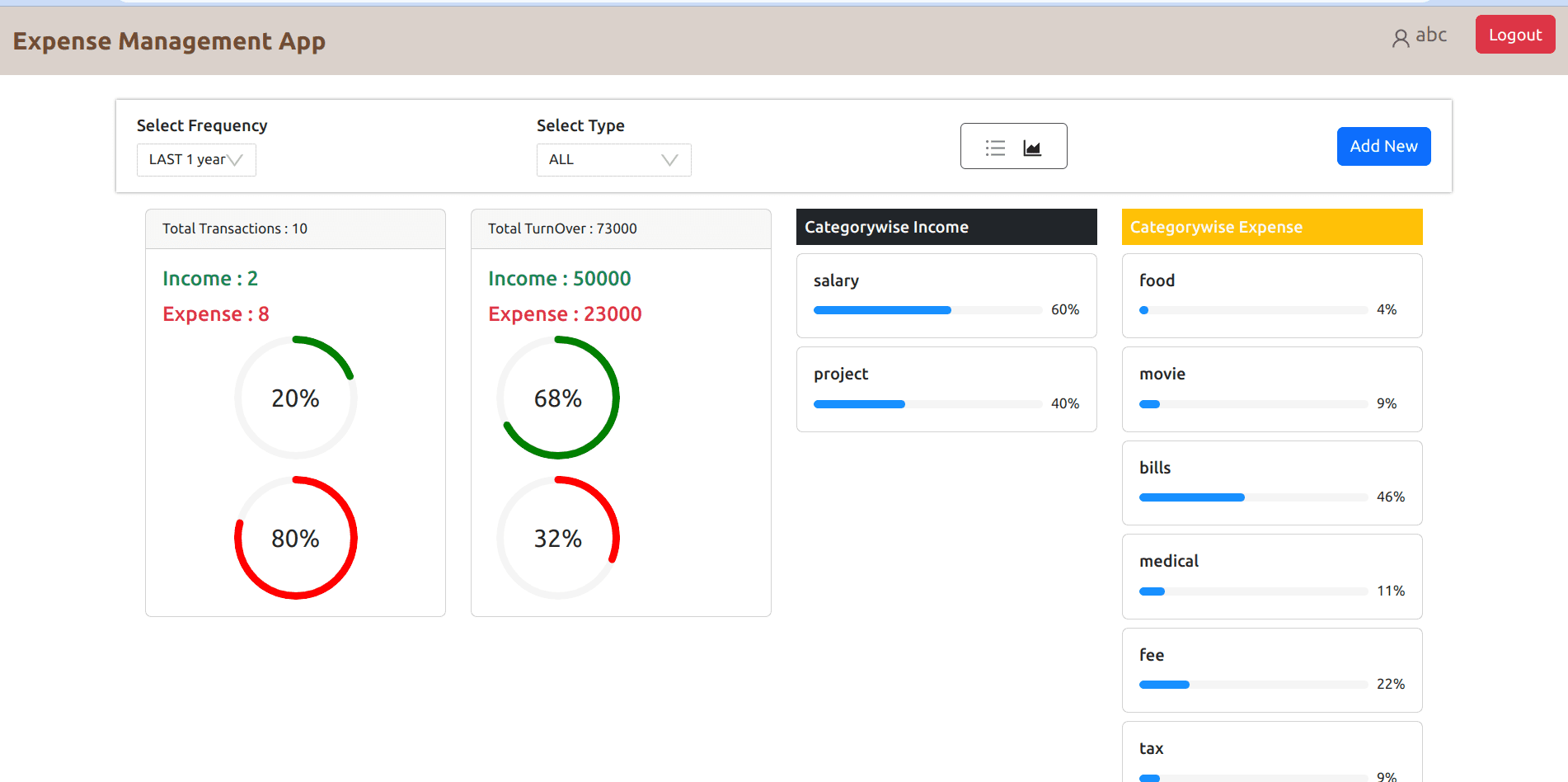Expand the Select Type ALL dropdown

[x=613, y=160]
